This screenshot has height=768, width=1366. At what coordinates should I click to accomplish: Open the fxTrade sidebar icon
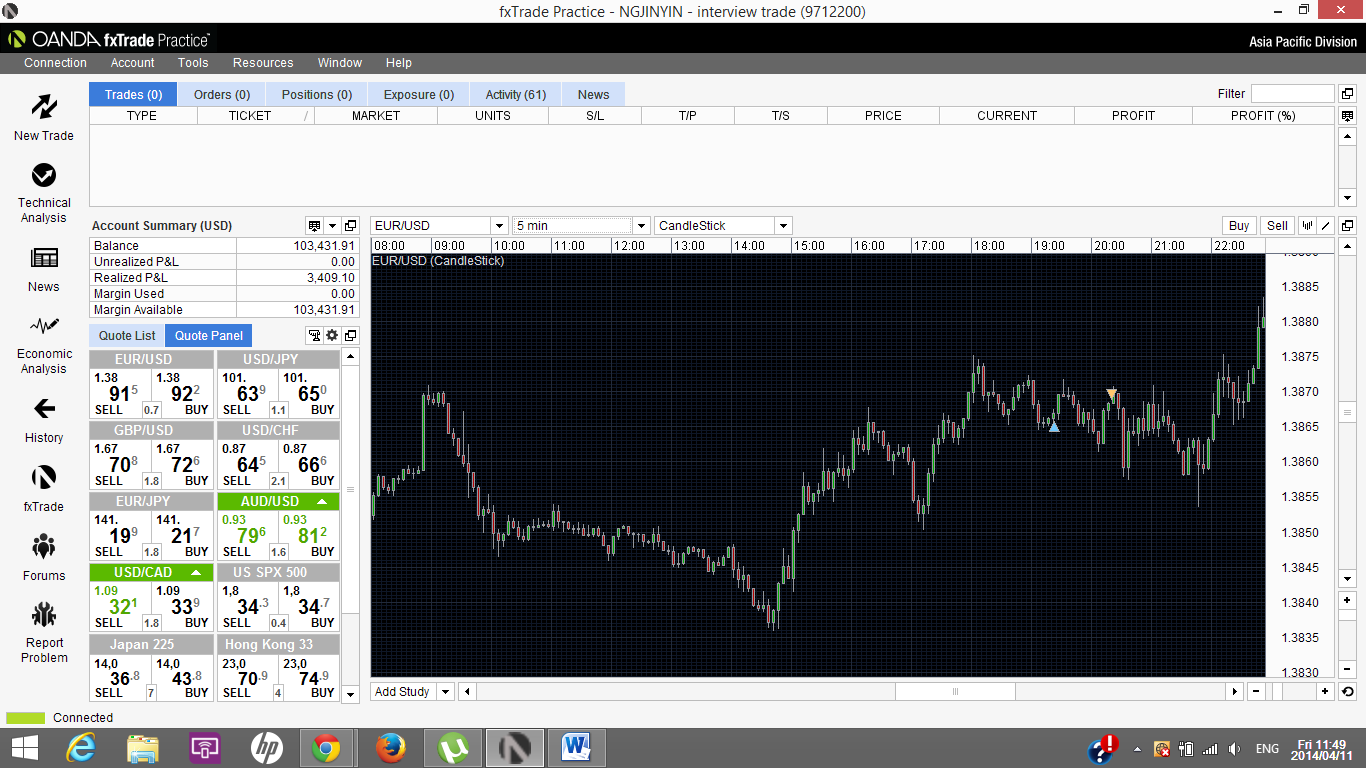(44, 477)
